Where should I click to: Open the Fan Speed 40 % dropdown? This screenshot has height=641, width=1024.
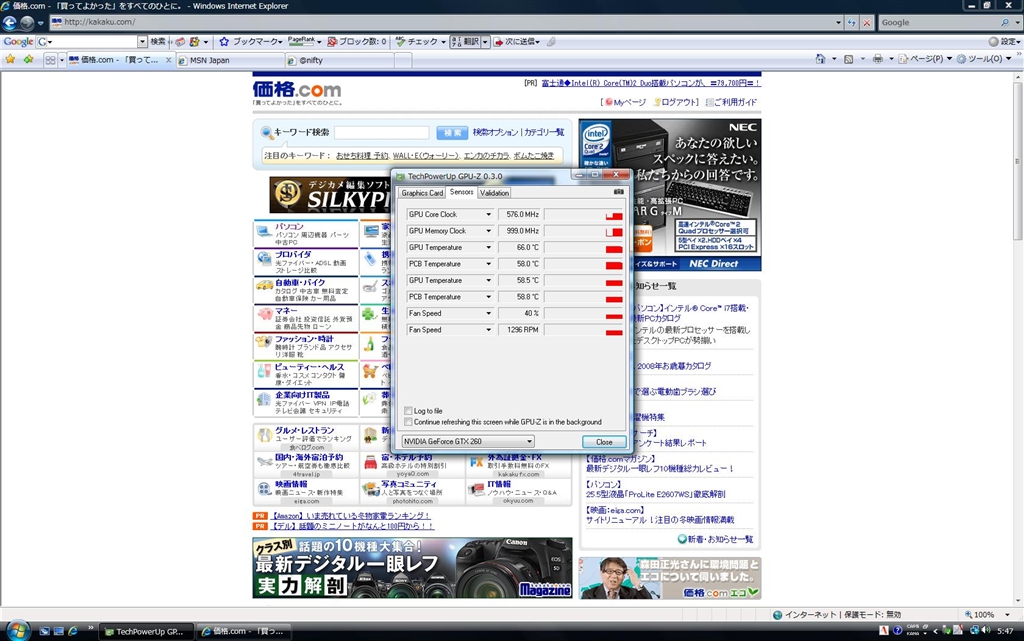click(x=488, y=313)
